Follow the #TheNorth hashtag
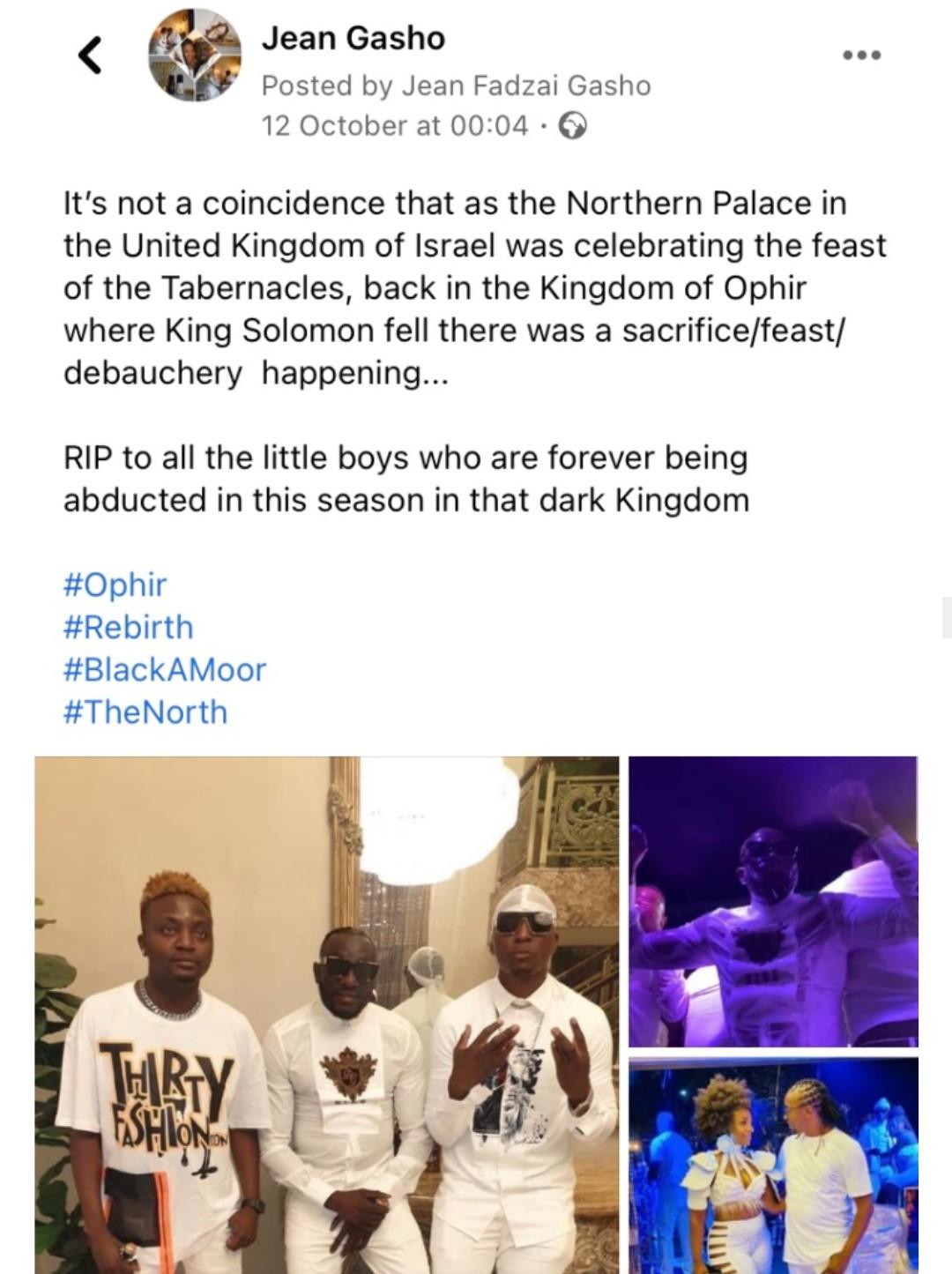Image resolution: width=952 pixels, height=1274 pixels. point(145,712)
